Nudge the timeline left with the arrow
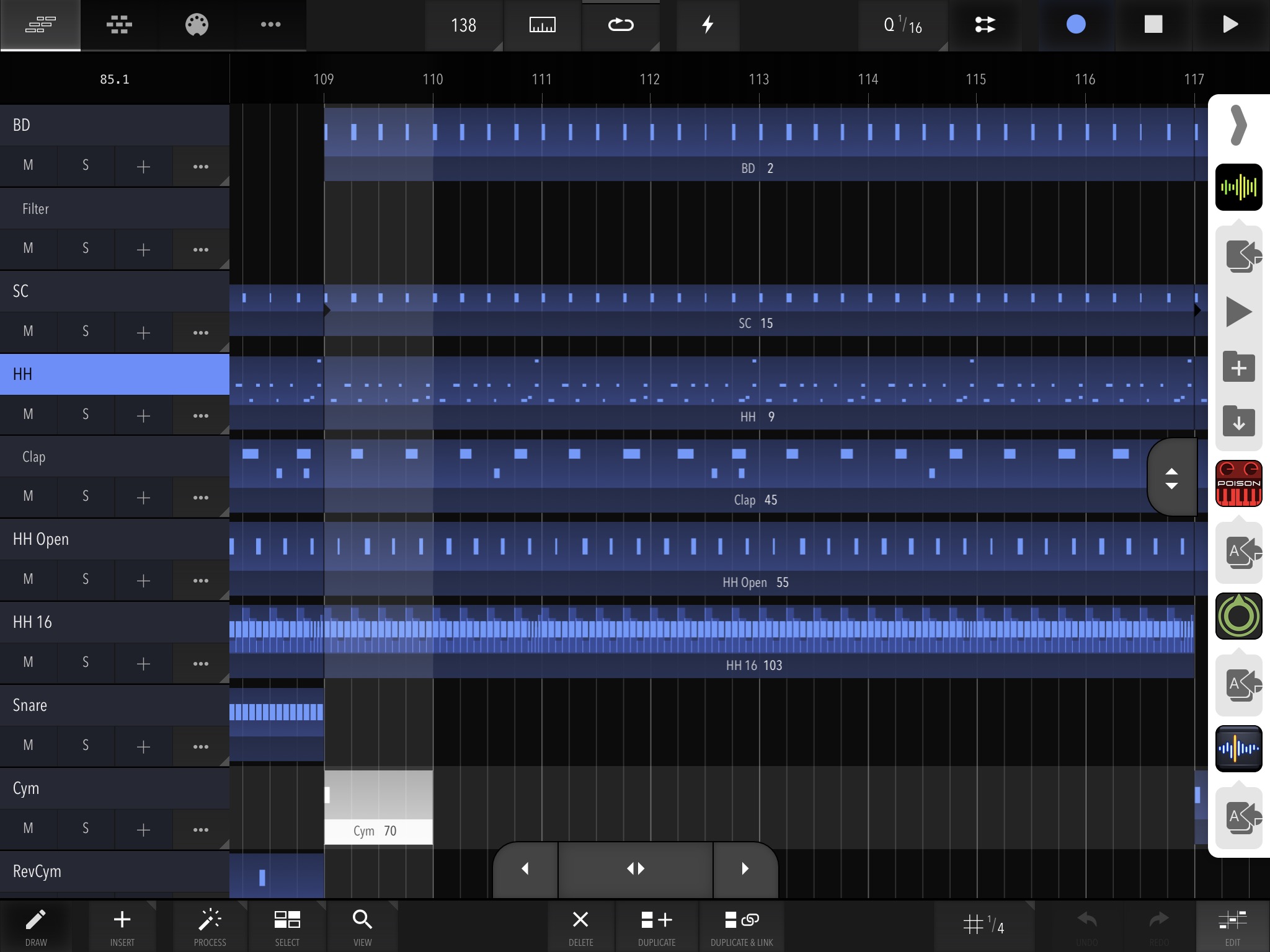1270x952 pixels. (525, 869)
